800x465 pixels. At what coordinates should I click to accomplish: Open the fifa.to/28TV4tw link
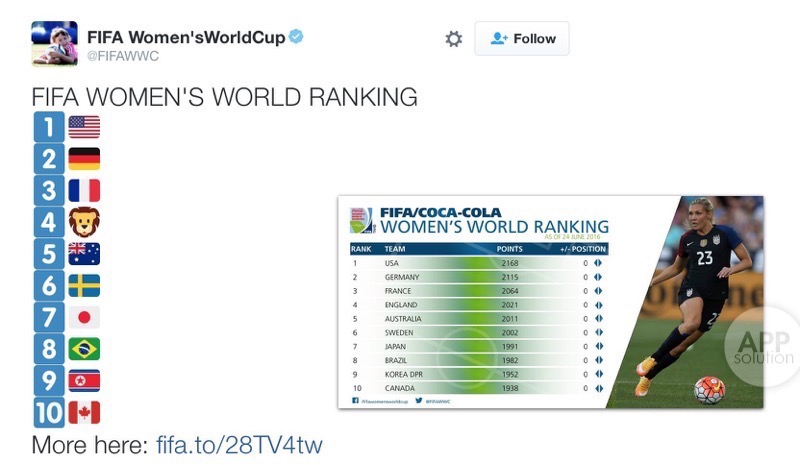[239, 444]
